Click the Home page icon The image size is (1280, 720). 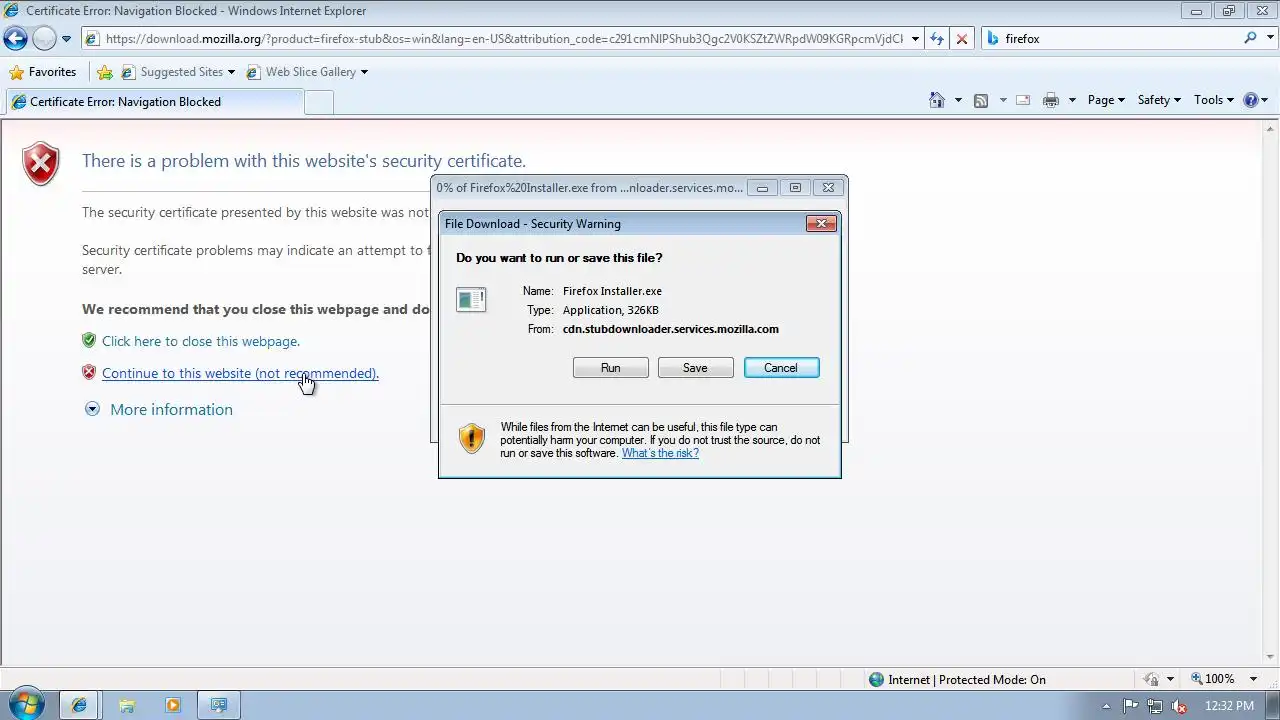point(936,100)
